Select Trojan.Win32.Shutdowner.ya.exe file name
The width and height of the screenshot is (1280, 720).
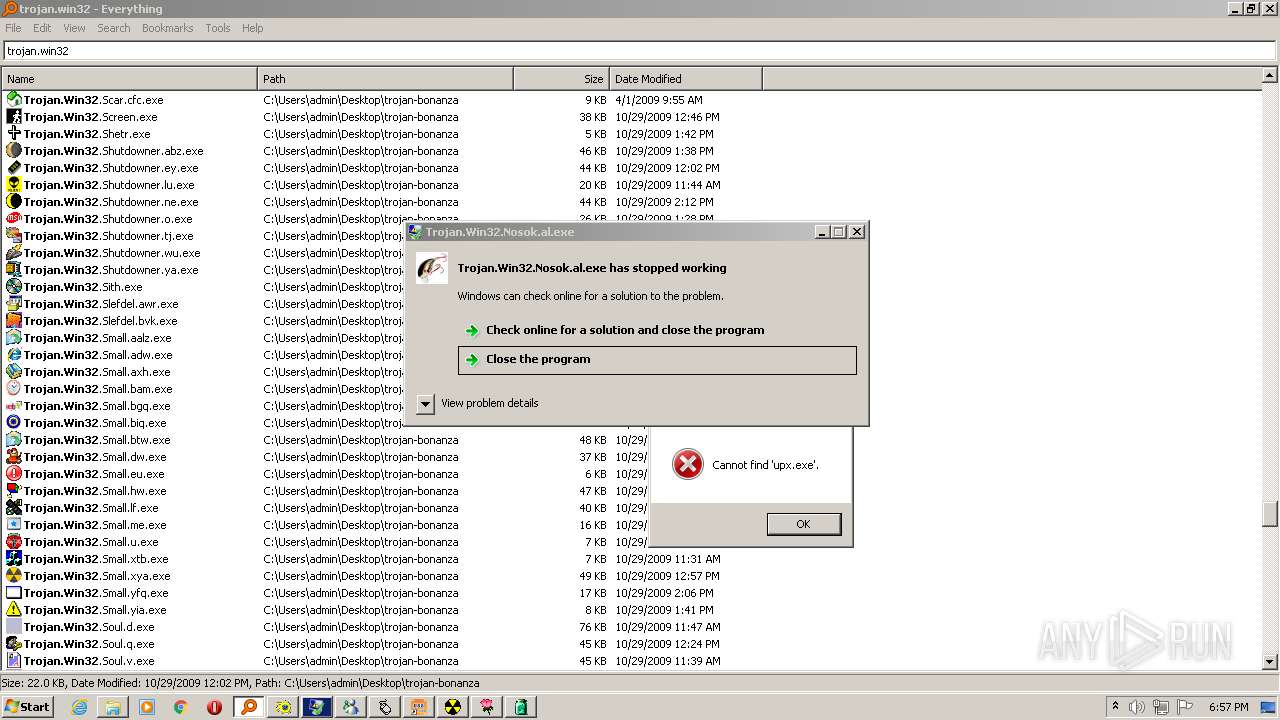click(111, 270)
